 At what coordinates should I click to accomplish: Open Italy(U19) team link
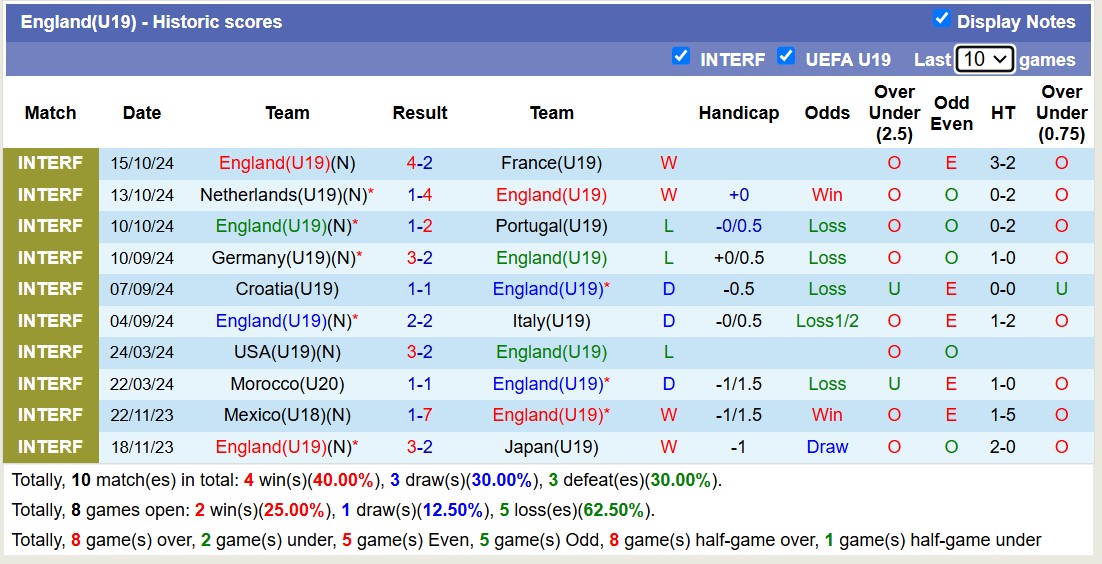click(x=551, y=321)
